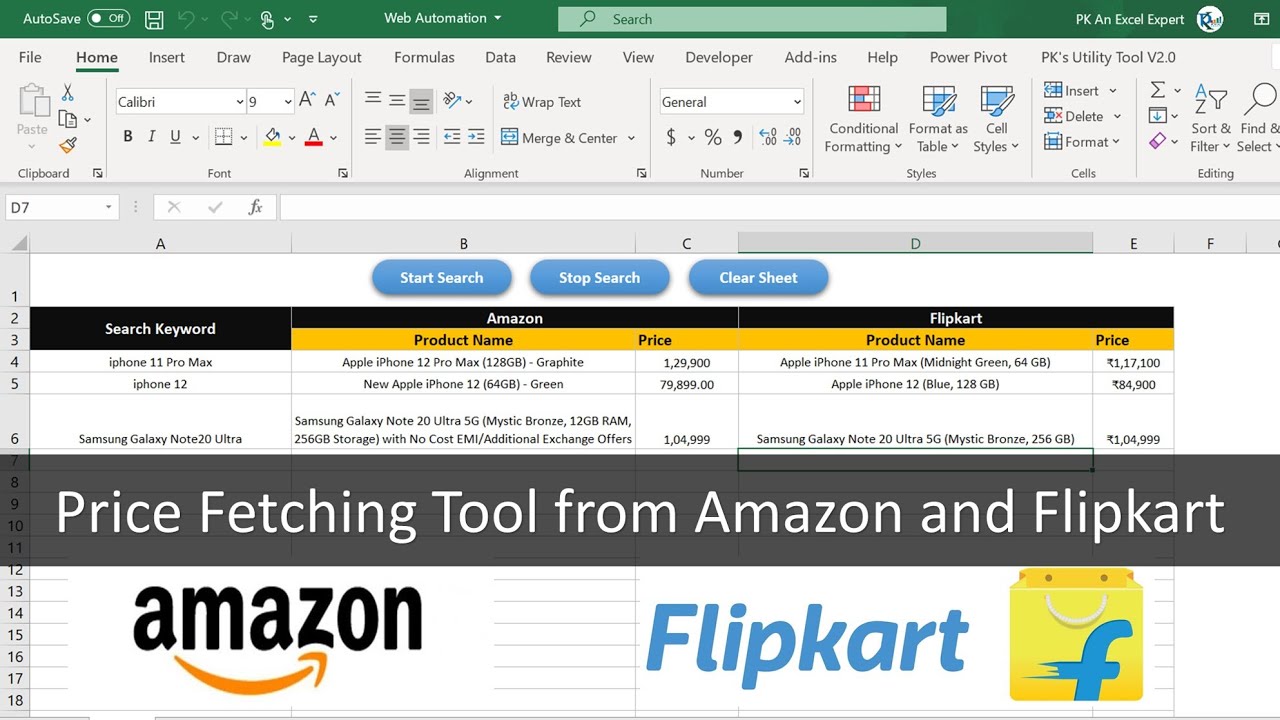This screenshot has width=1280, height=720.
Task: Toggle AutoSave switch
Action: point(108,18)
